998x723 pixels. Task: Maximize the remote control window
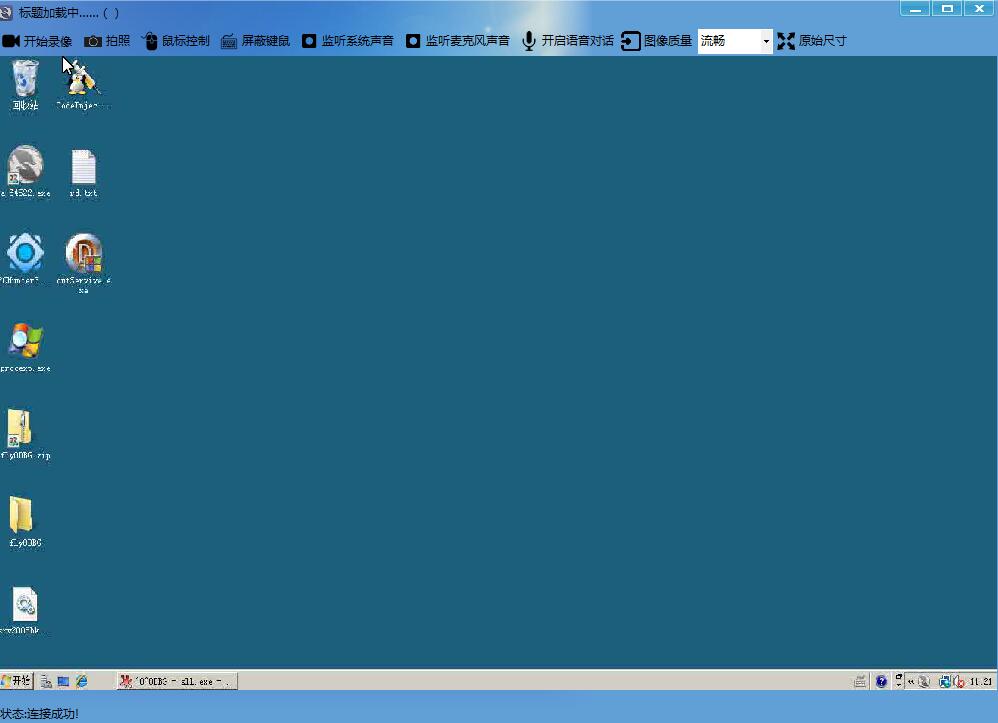click(x=947, y=8)
